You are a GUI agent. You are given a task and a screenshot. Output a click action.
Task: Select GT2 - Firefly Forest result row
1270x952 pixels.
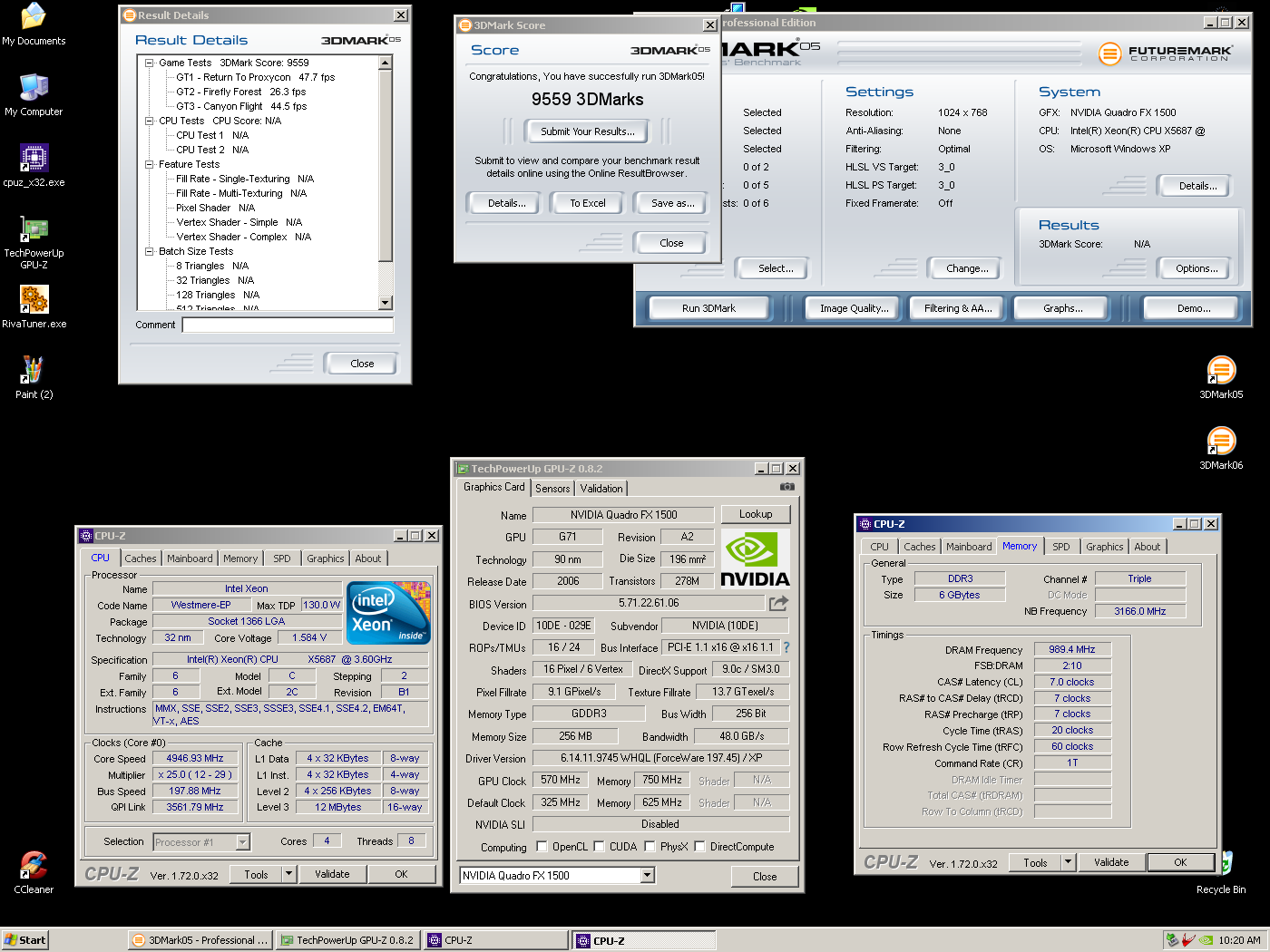[x=240, y=92]
